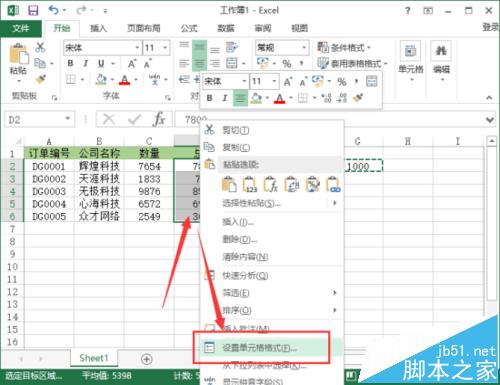Toggle middle vertical align in ribbon
Screen dimensions: 500x385
(x=199, y=48)
